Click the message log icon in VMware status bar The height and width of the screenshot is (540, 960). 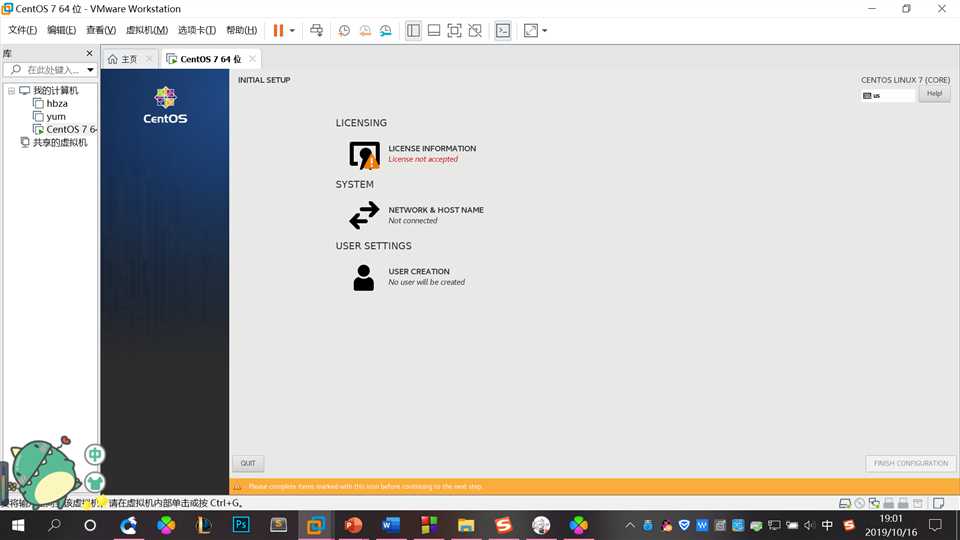938,503
